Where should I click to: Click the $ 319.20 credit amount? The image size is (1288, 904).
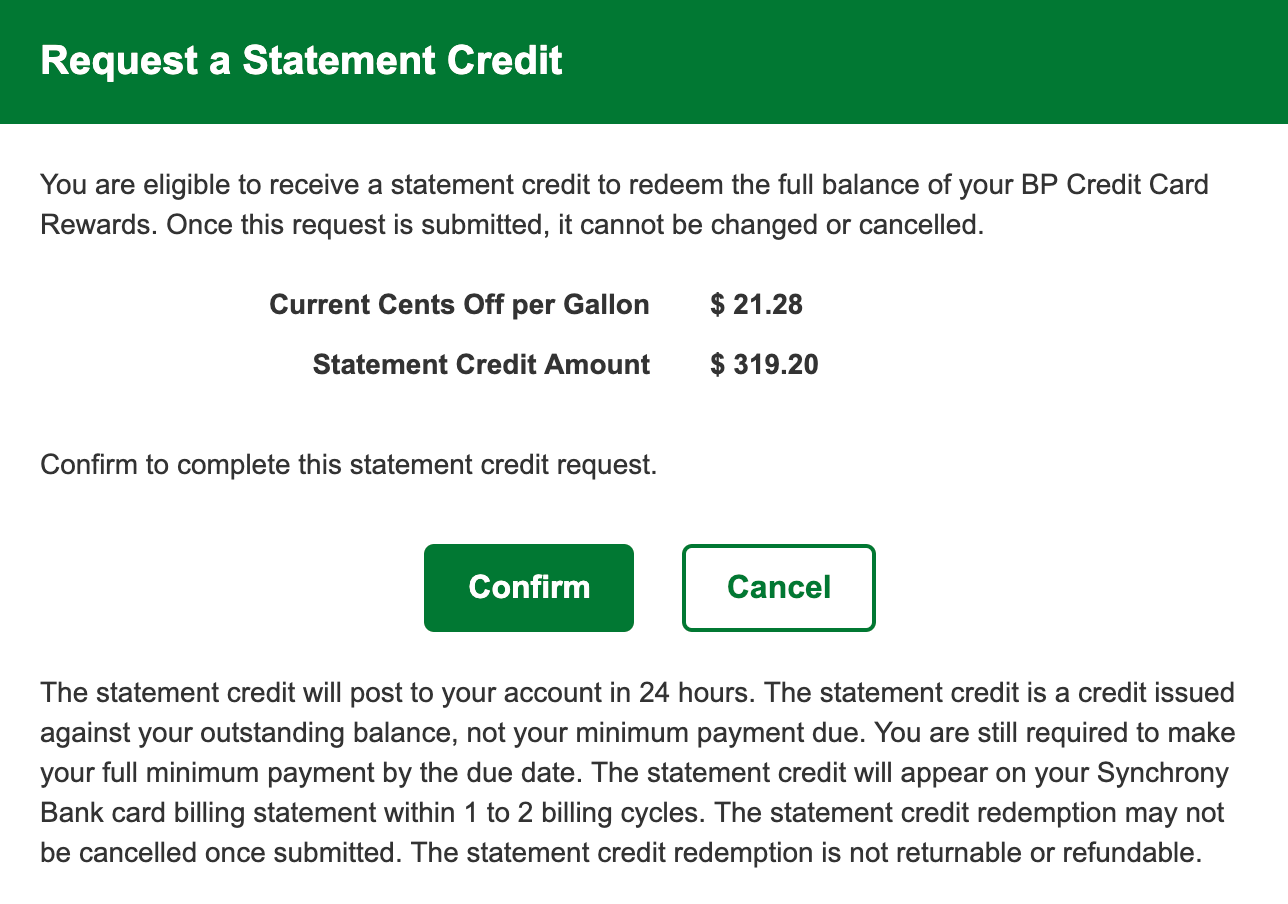[x=764, y=365]
